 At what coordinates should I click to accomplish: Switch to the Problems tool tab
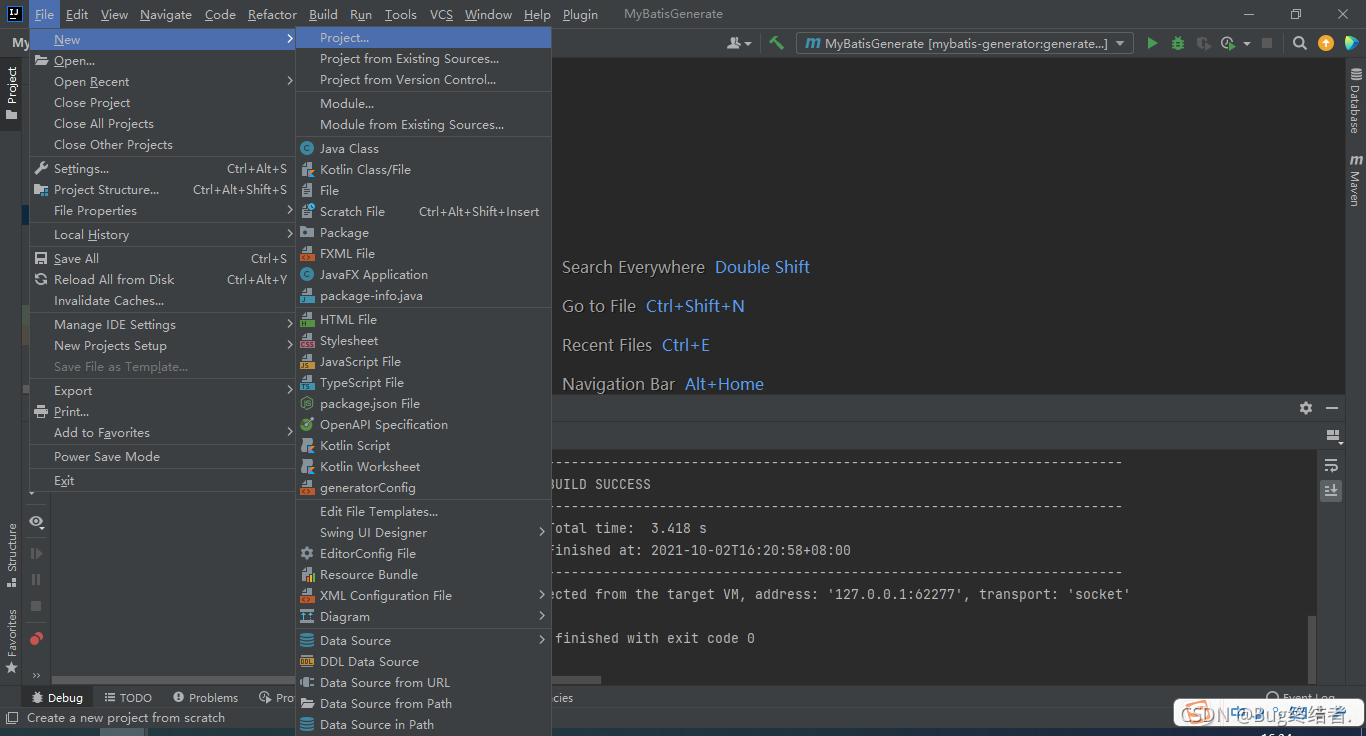205,697
